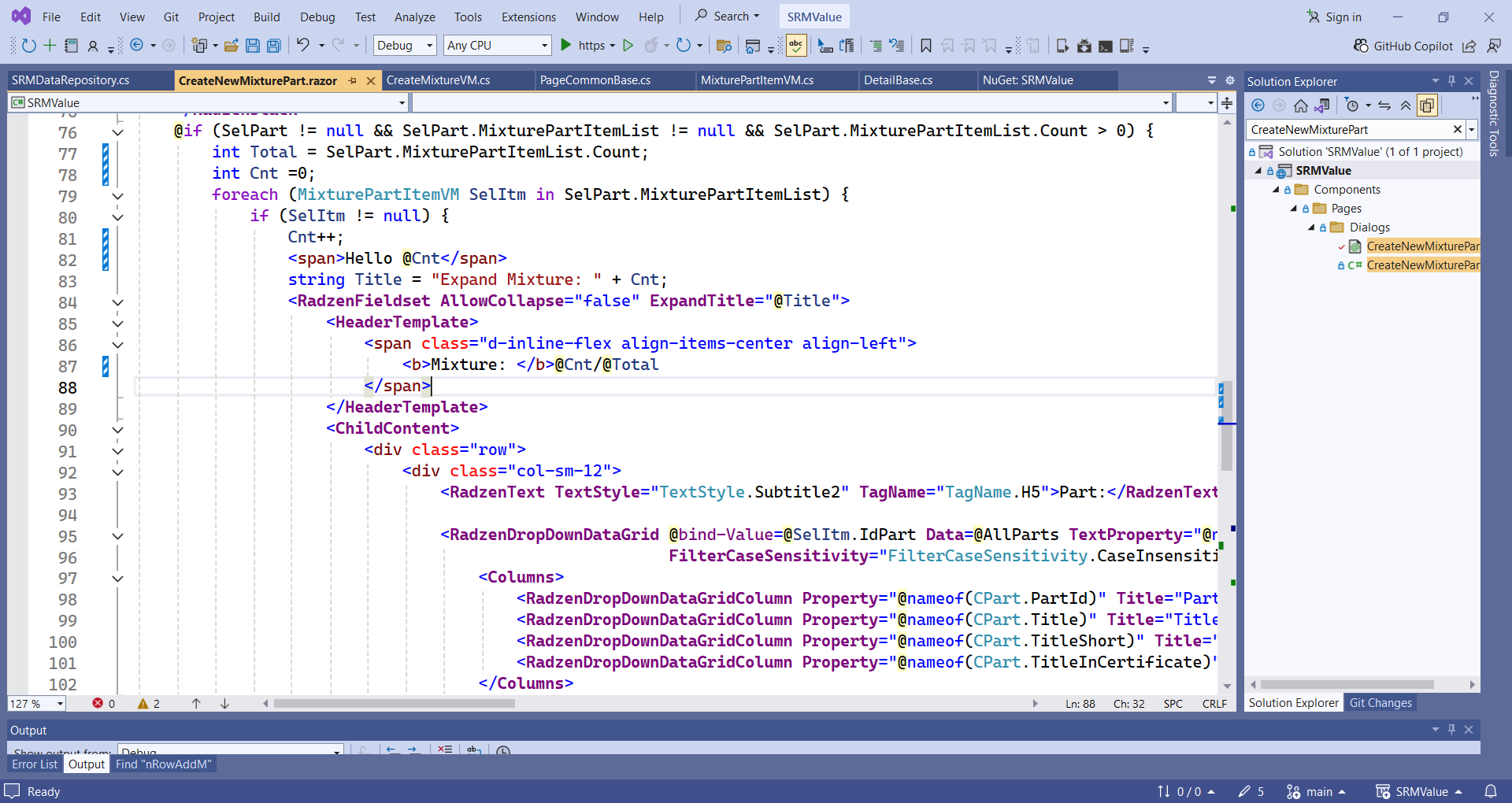Open the Build menu
Viewport: 1512px width, 803px height.
coord(266,17)
